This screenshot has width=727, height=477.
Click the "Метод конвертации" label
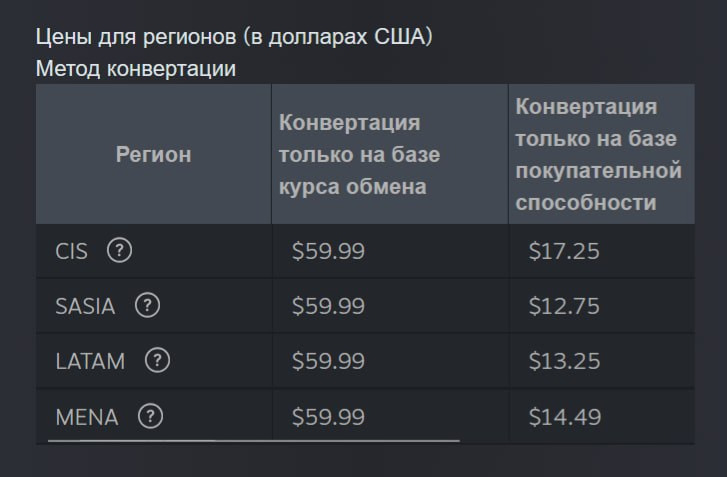[x=136, y=69]
